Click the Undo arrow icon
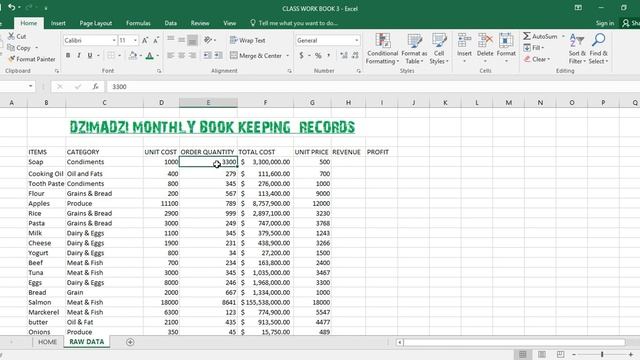The image size is (640, 360). pyautogui.click(x=11, y=7)
